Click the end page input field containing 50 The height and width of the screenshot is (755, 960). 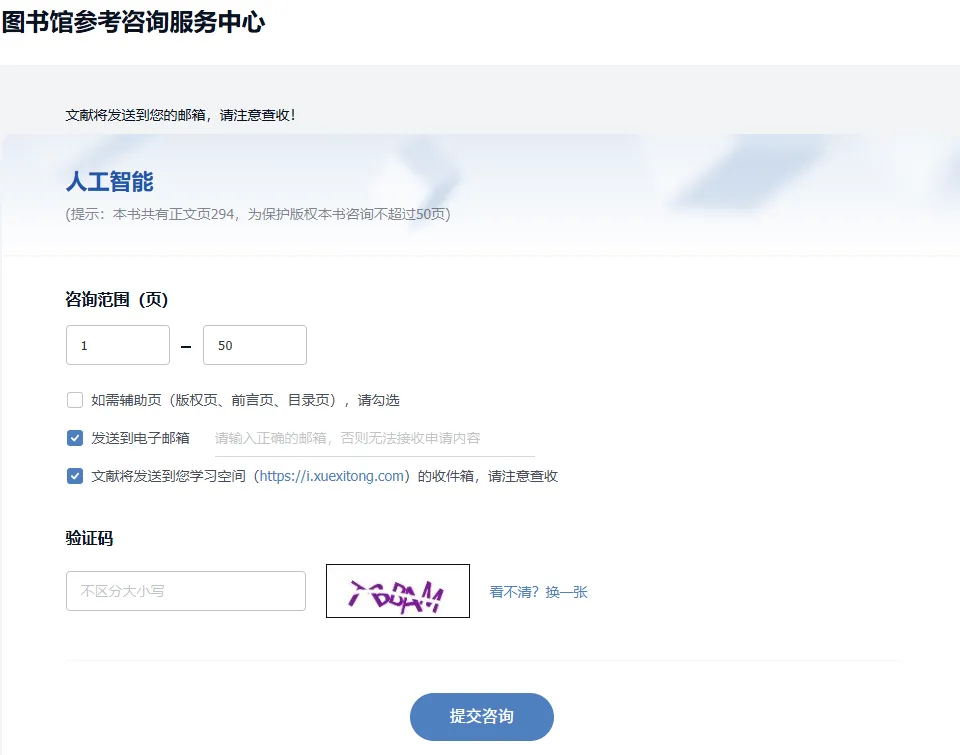[254, 345]
